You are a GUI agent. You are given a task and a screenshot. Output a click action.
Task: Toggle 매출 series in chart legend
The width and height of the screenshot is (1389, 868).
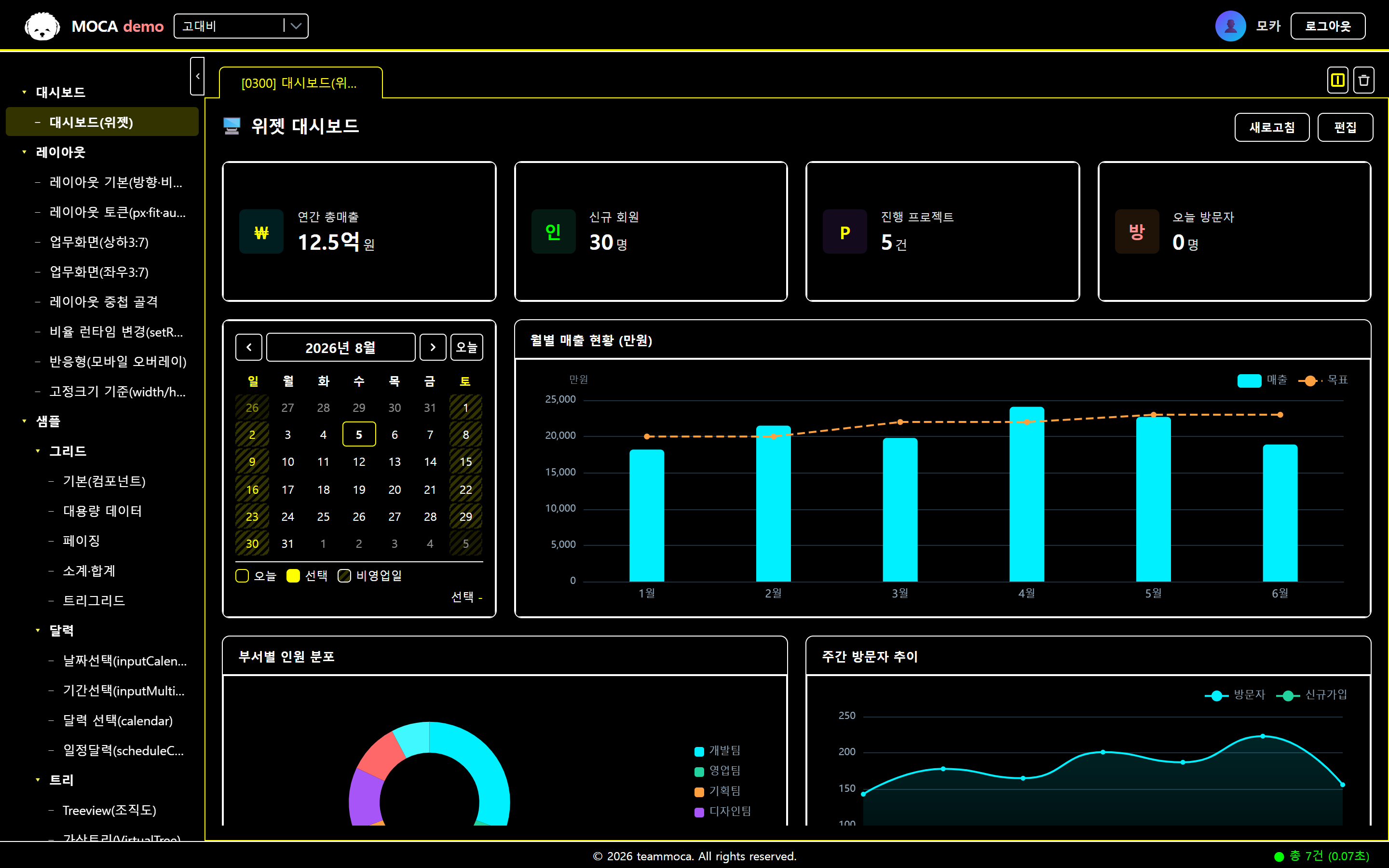1262,380
